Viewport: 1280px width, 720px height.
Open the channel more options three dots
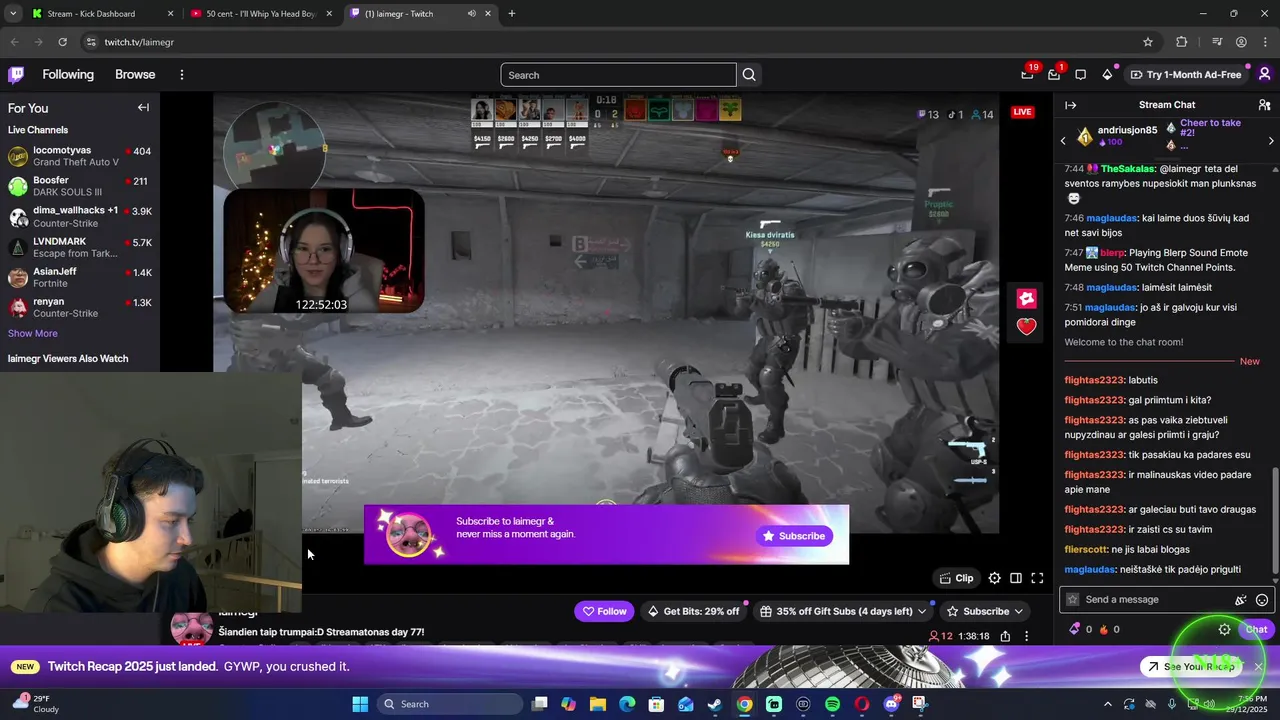point(1026,636)
